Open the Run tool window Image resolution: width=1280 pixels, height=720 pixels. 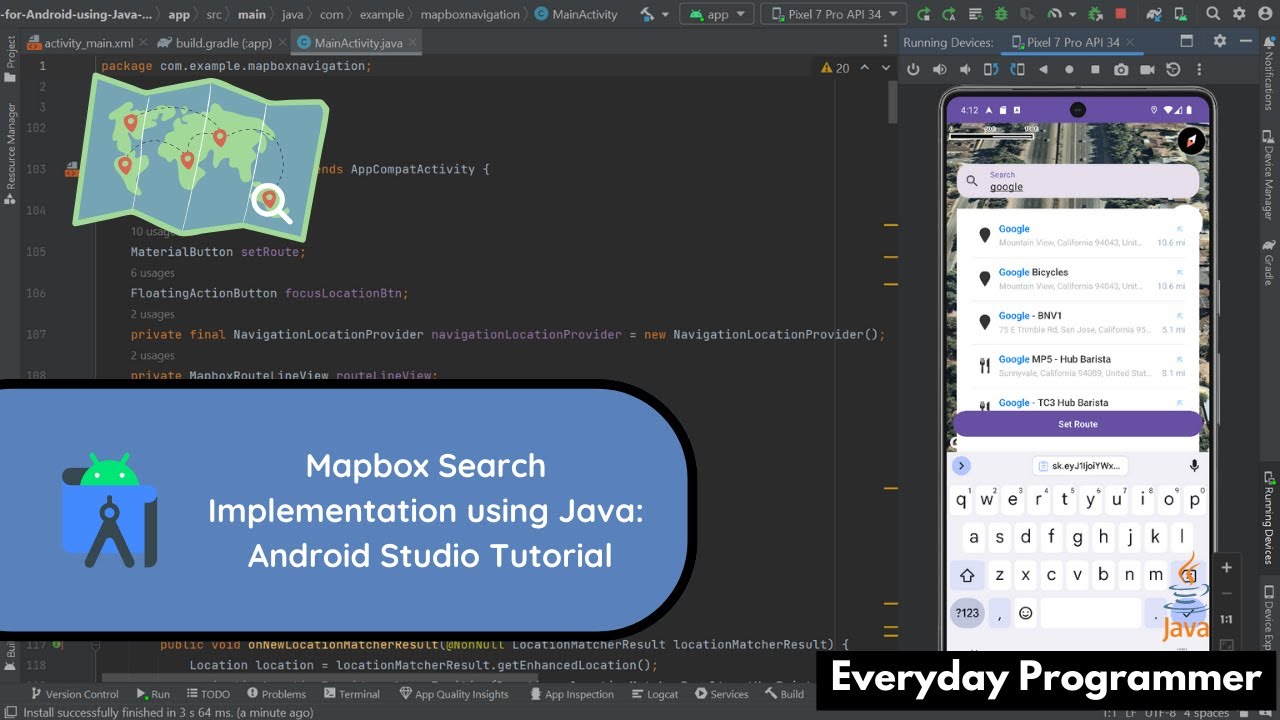pos(152,694)
